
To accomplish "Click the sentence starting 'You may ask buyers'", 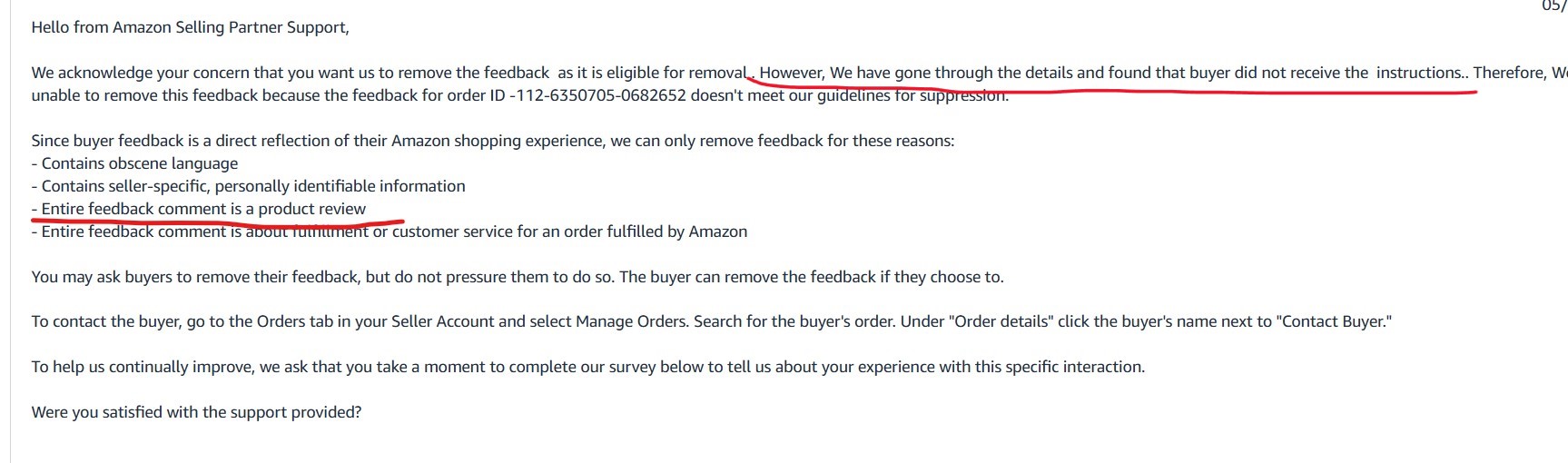I will [x=518, y=277].
